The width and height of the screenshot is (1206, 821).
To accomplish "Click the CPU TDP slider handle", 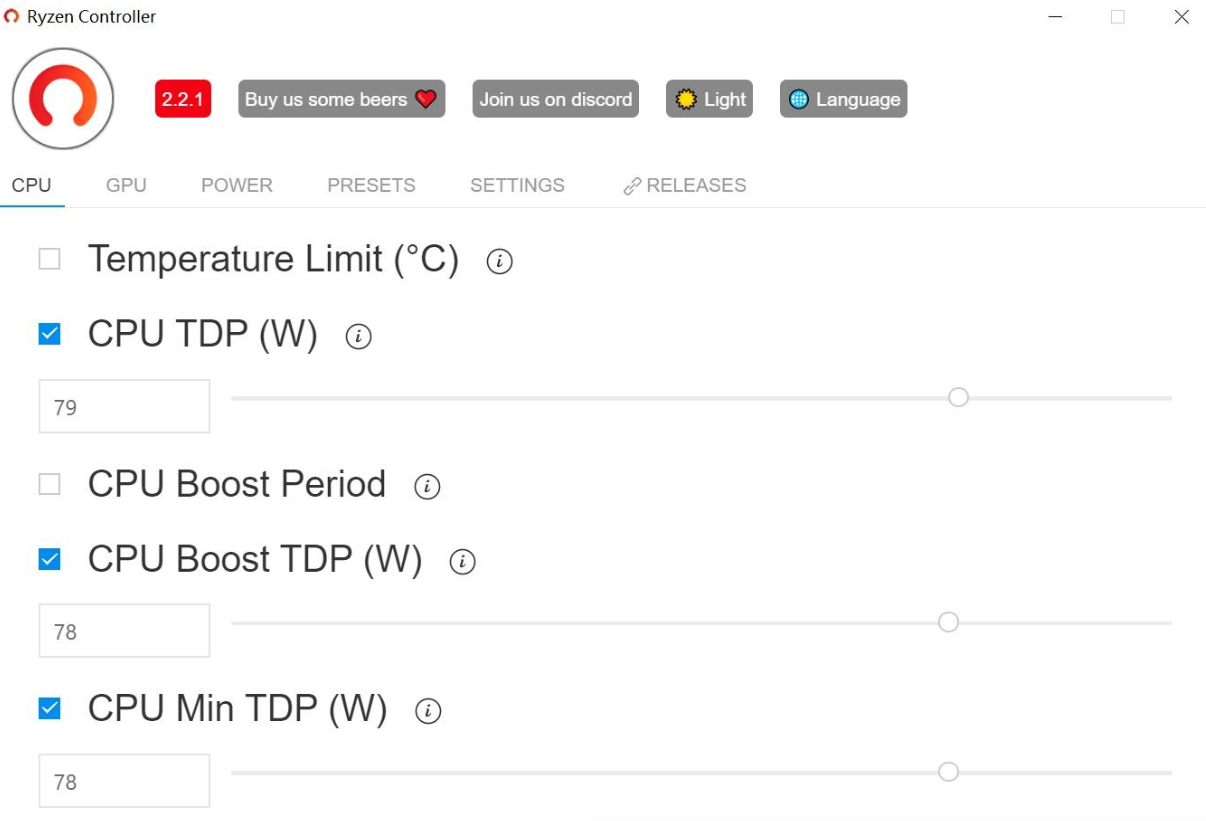I will click(x=958, y=398).
